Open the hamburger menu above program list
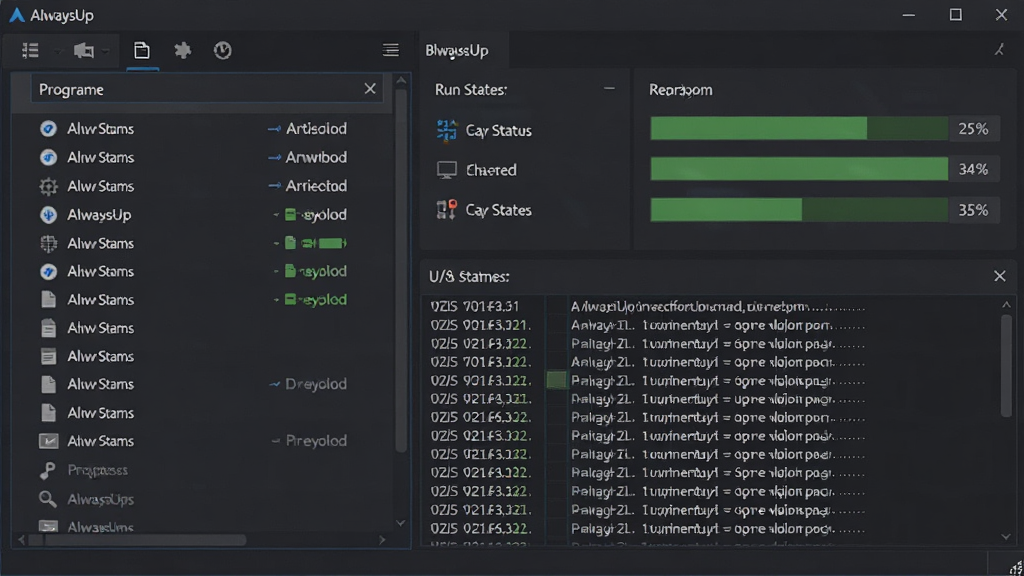 tap(391, 50)
